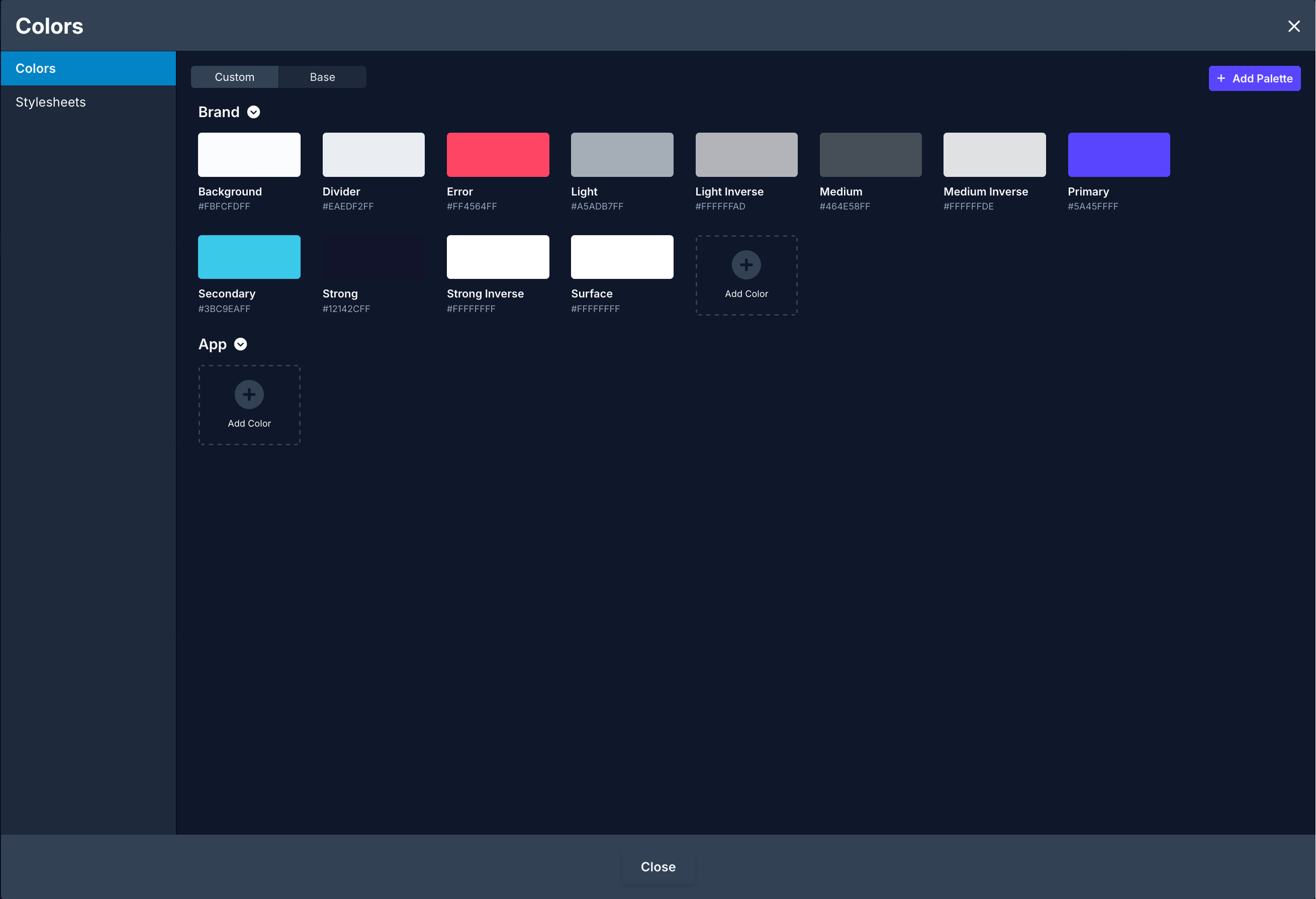Viewport: 1316px width, 899px height.
Task: Select Colors in the left sidebar
Action: click(x=36, y=68)
